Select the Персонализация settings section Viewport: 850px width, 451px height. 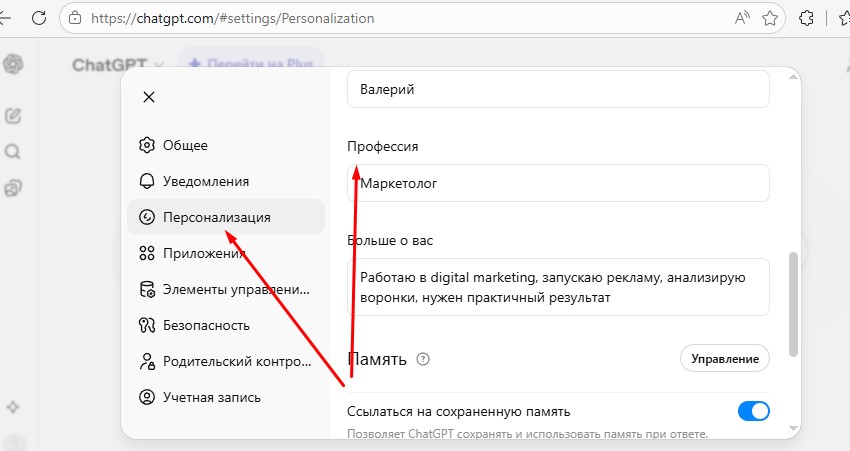[226, 217]
